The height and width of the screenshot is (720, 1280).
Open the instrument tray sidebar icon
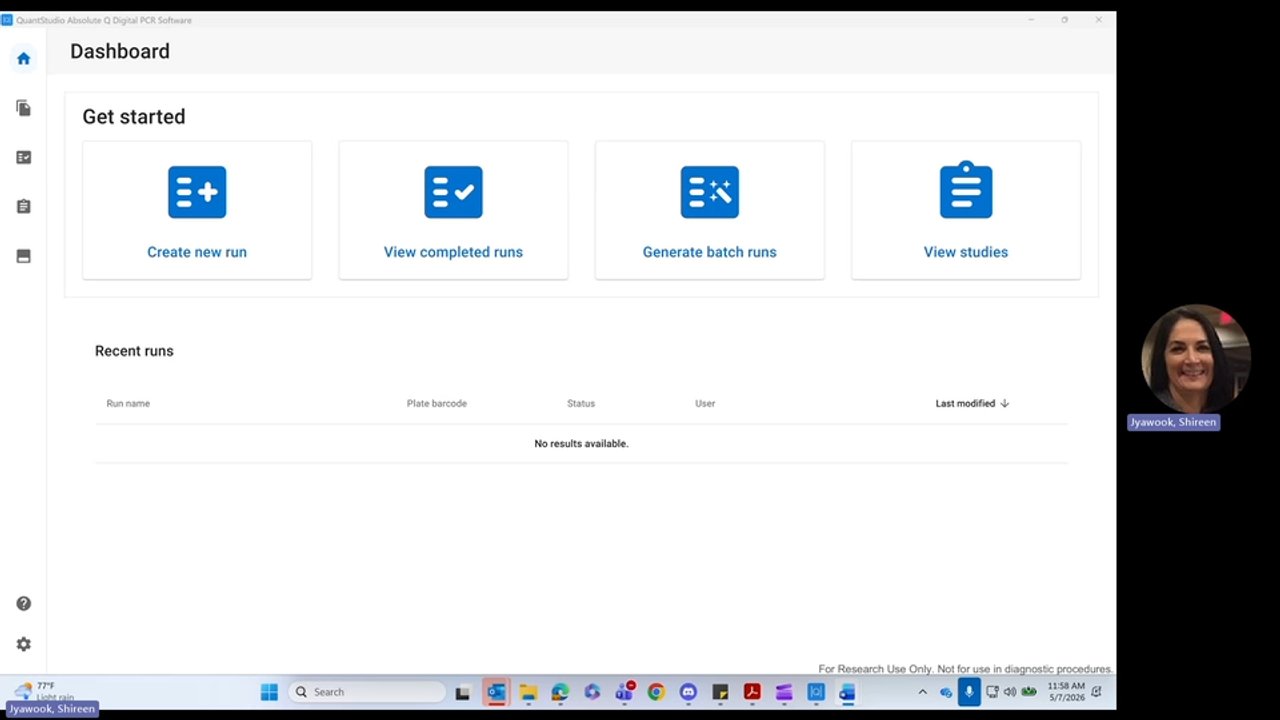click(24, 256)
